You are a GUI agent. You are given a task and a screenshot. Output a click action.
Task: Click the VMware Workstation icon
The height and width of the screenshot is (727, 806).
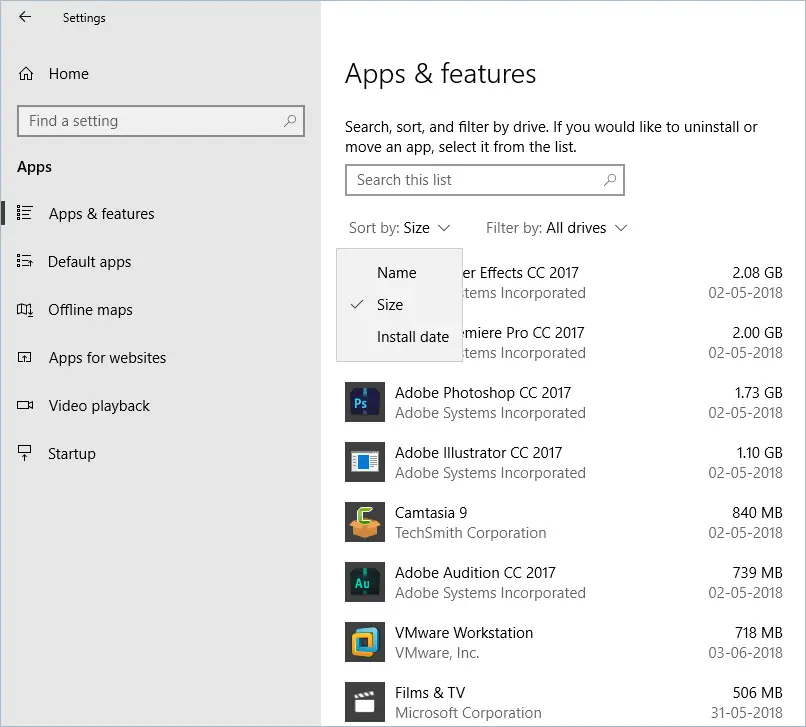pyautogui.click(x=365, y=642)
